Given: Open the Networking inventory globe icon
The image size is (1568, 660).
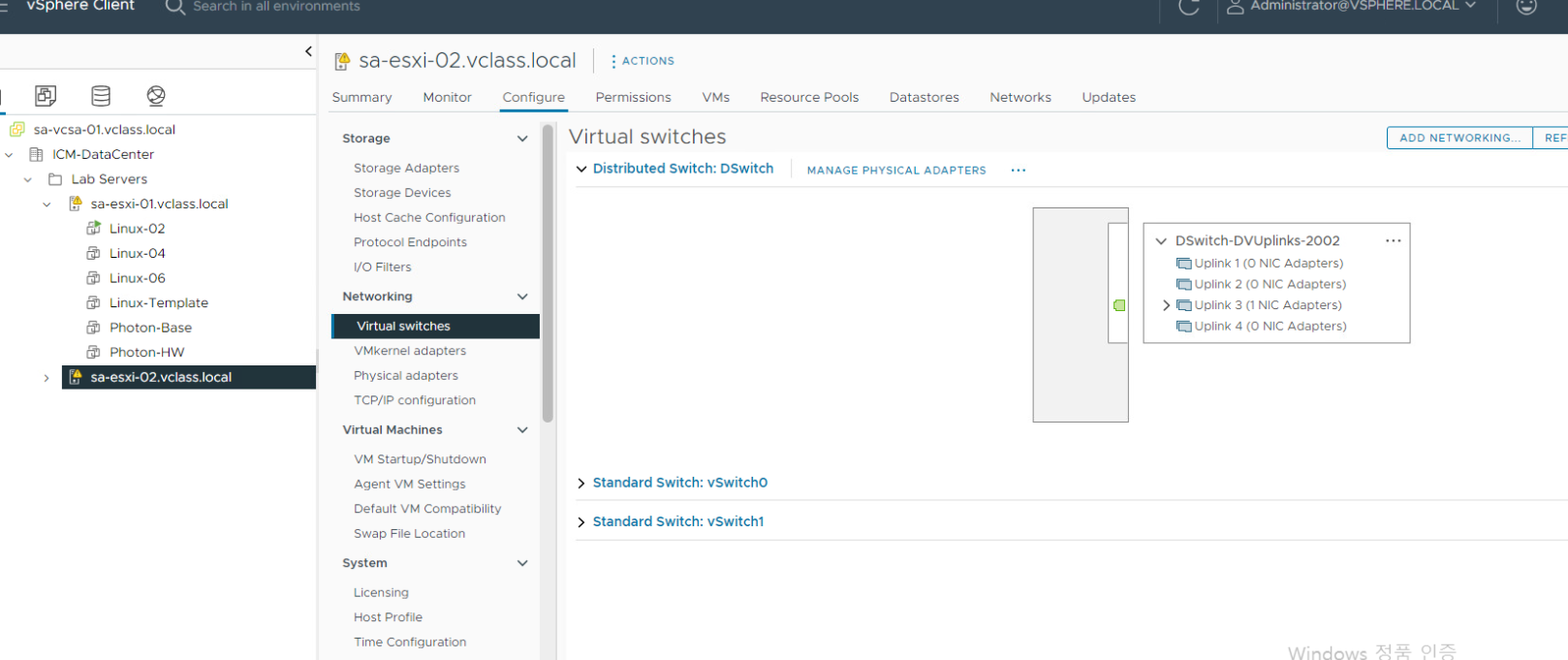Looking at the screenshot, I should (156, 95).
